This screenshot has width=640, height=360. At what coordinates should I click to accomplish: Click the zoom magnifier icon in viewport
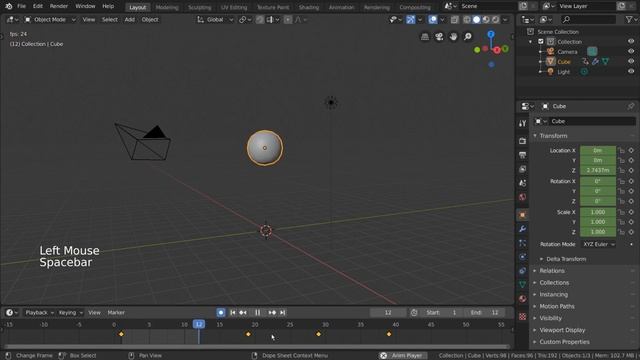coord(468,37)
